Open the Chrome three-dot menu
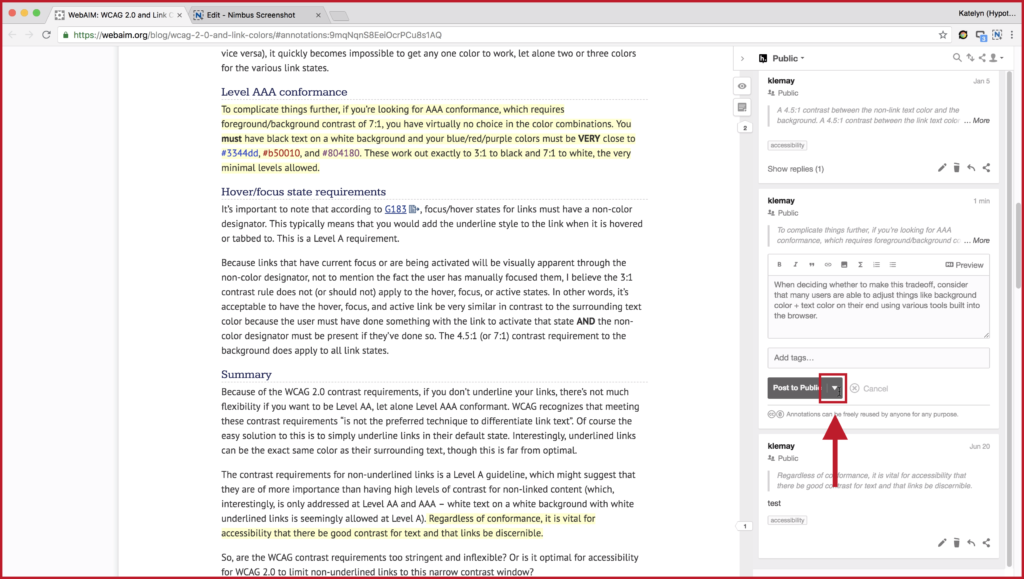This screenshot has height=579, width=1024. click(x=1013, y=35)
